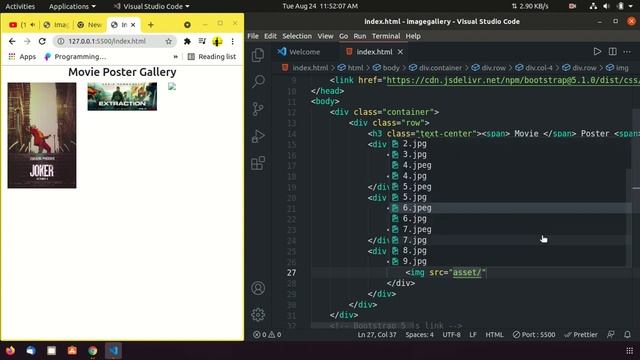
Task: Open the View menu
Action: [325, 36]
